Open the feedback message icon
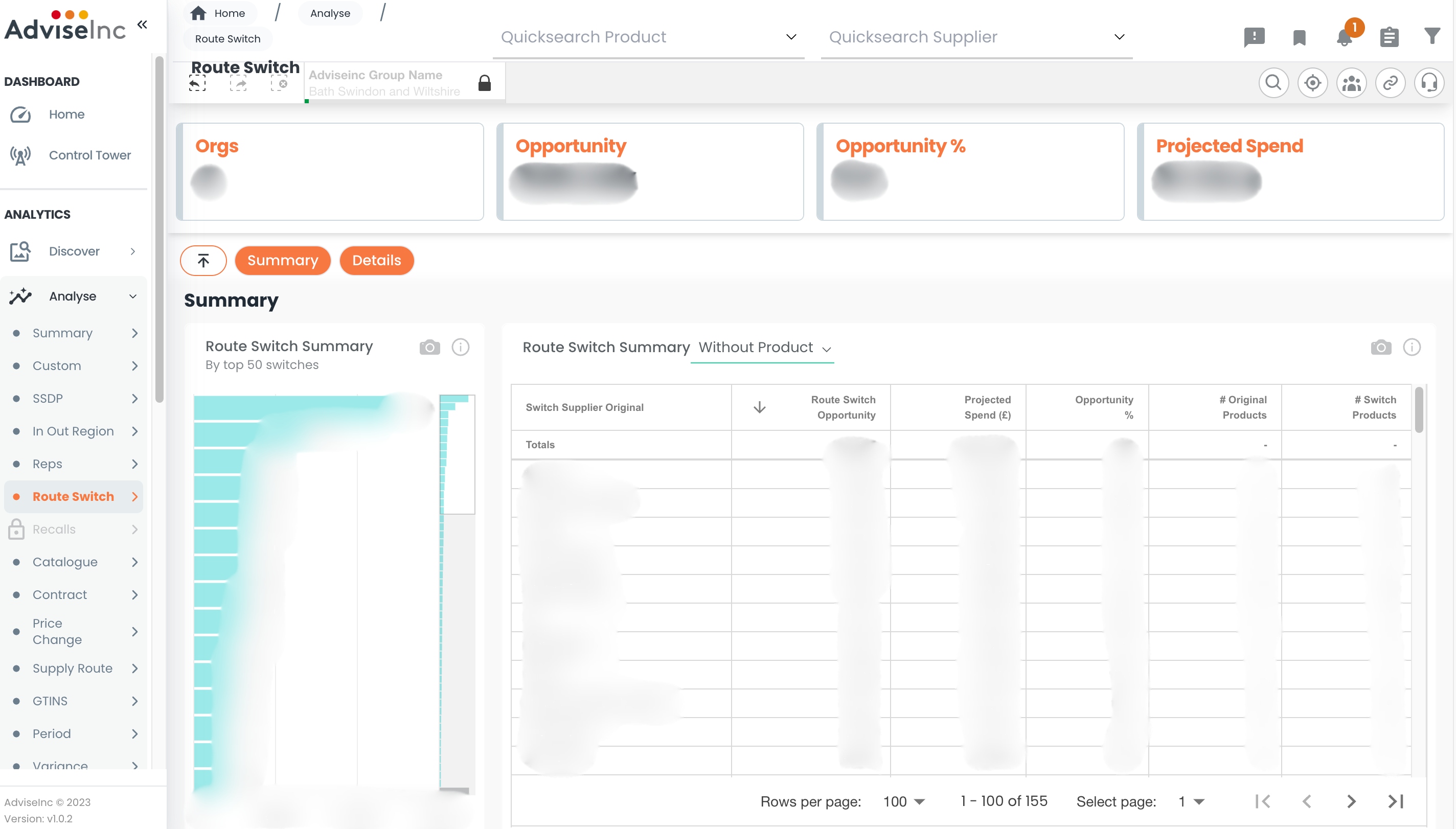 pos(1254,37)
